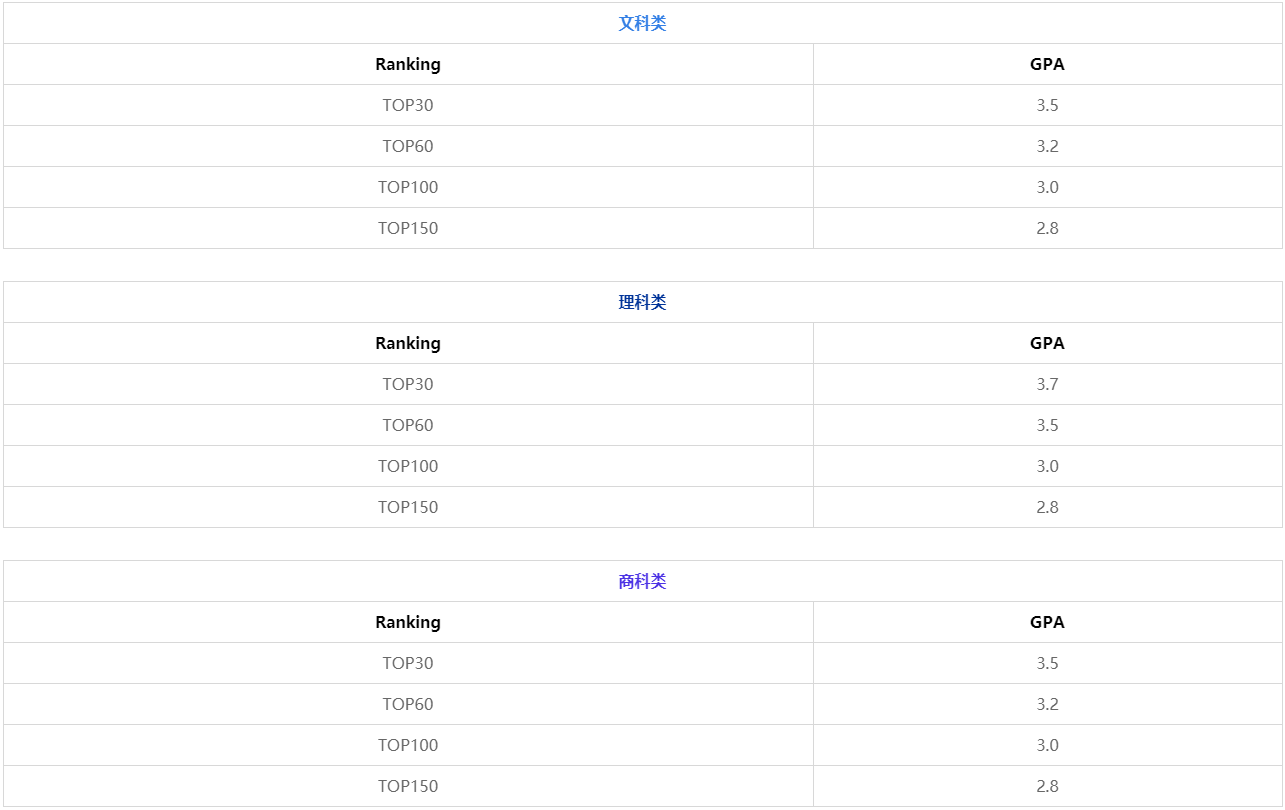Click TOP60 cell in 理科类 table

408,425
